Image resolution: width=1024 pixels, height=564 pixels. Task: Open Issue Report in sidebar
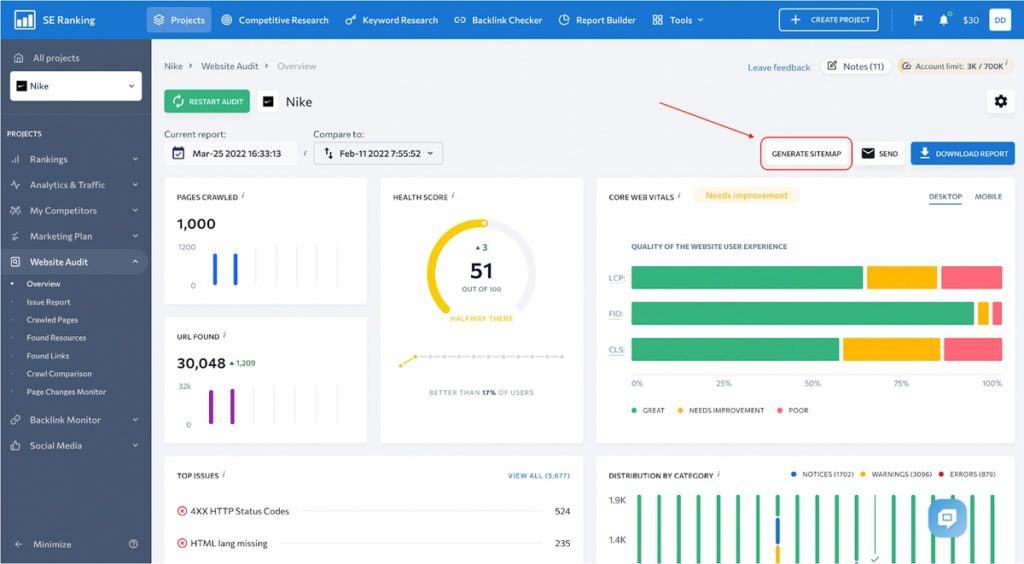pyautogui.click(x=48, y=302)
